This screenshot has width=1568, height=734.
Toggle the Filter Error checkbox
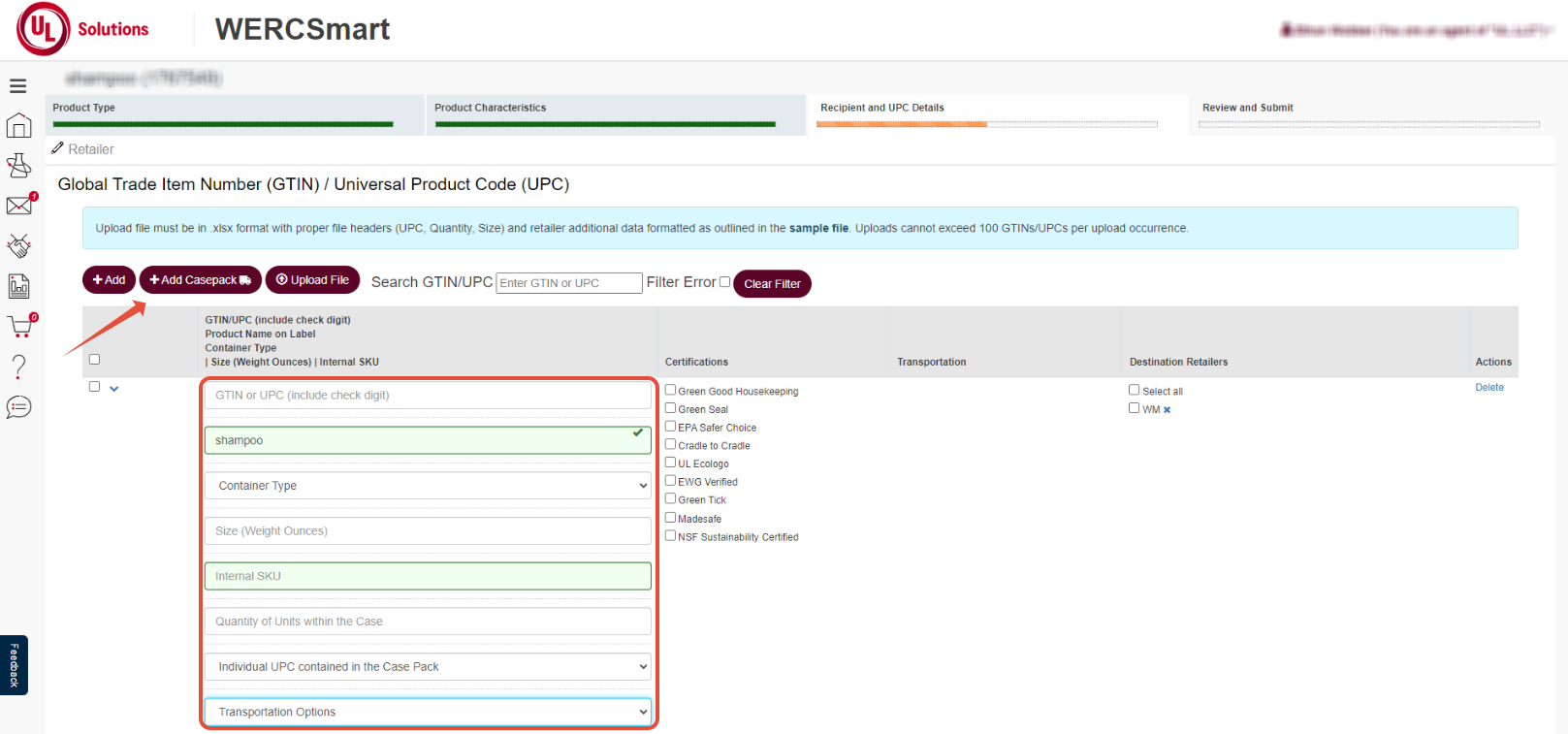[x=724, y=282]
